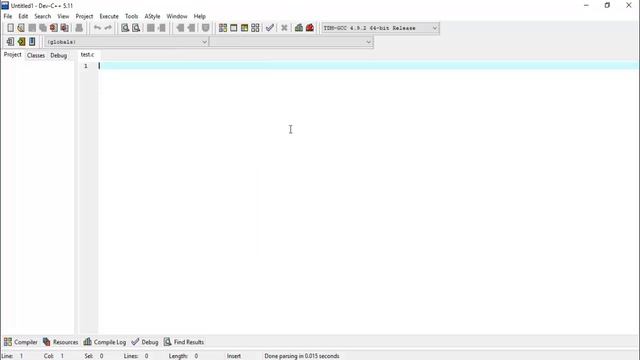This screenshot has height=360, width=640.
Task: Open the Edit menu
Action: [x=23, y=16]
